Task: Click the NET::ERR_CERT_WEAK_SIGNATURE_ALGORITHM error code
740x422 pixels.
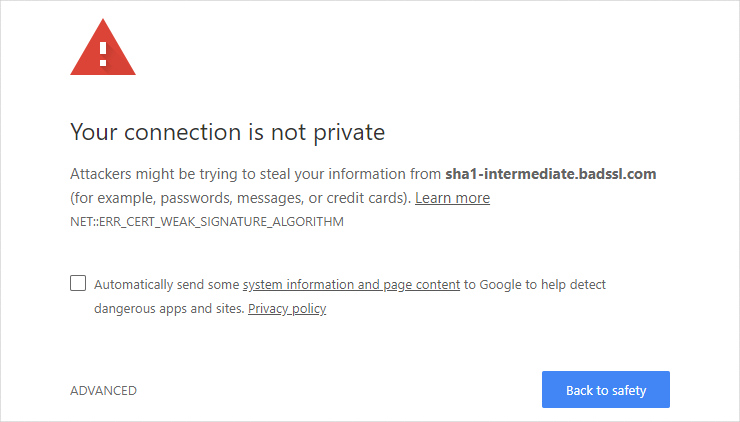Action: (207, 222)
